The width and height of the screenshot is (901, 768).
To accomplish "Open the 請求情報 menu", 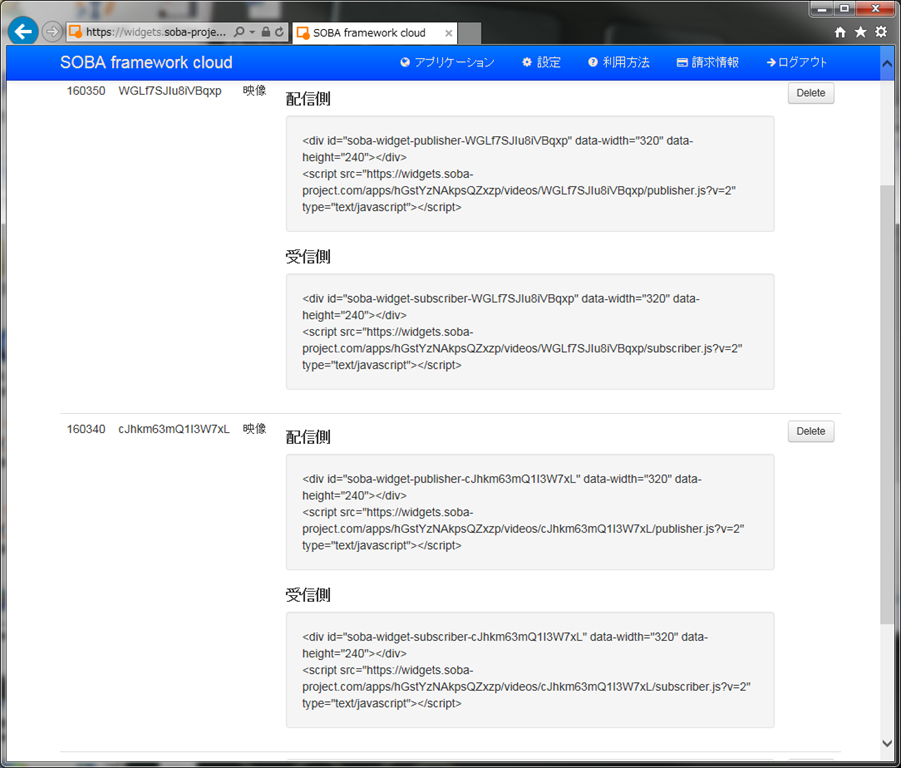I will click(707, 62).
